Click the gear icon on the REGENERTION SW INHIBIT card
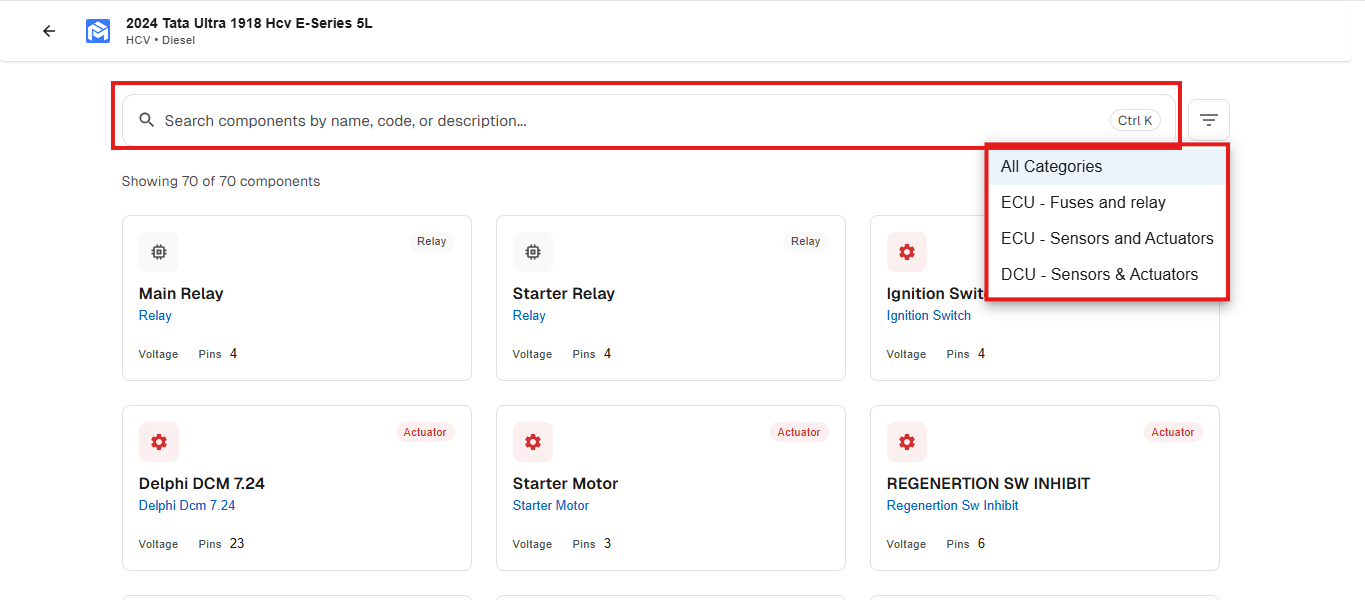 [906, 441]
